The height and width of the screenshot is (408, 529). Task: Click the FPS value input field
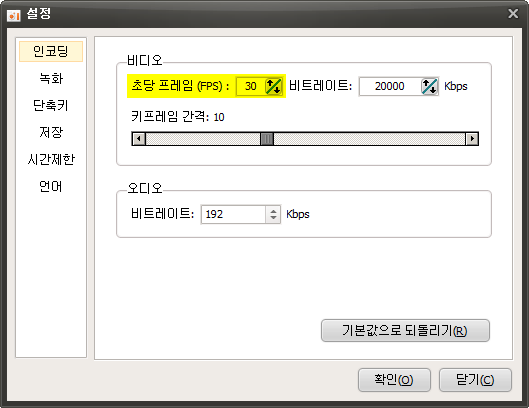point(251,86)
